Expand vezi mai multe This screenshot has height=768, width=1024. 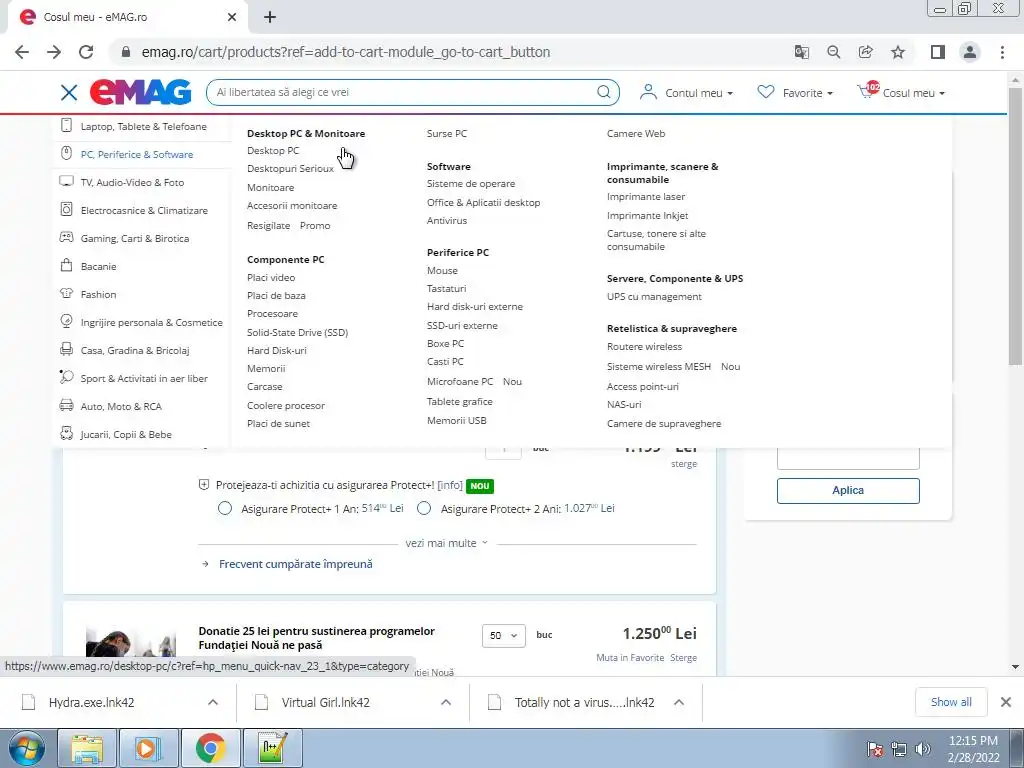tap(447, 543)
